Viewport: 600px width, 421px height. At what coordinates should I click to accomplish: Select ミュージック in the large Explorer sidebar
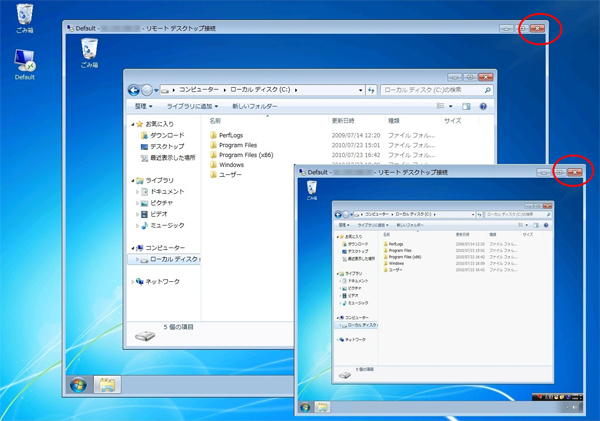coord(163,225)
